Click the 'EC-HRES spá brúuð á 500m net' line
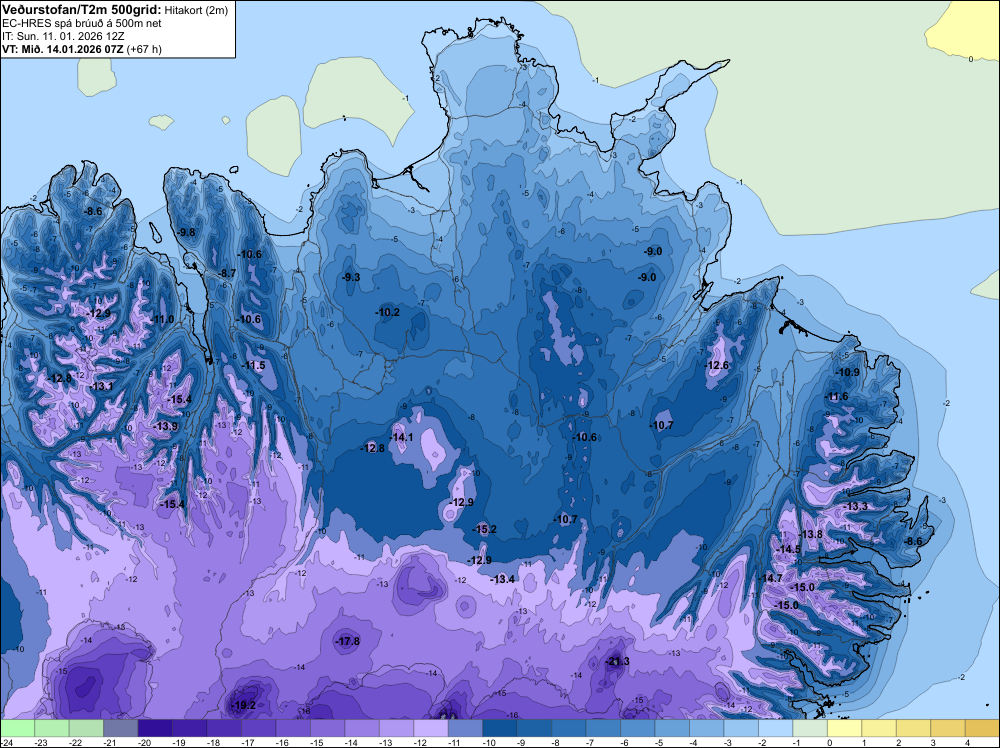The image size is (1000, 748). coord(82,24)
